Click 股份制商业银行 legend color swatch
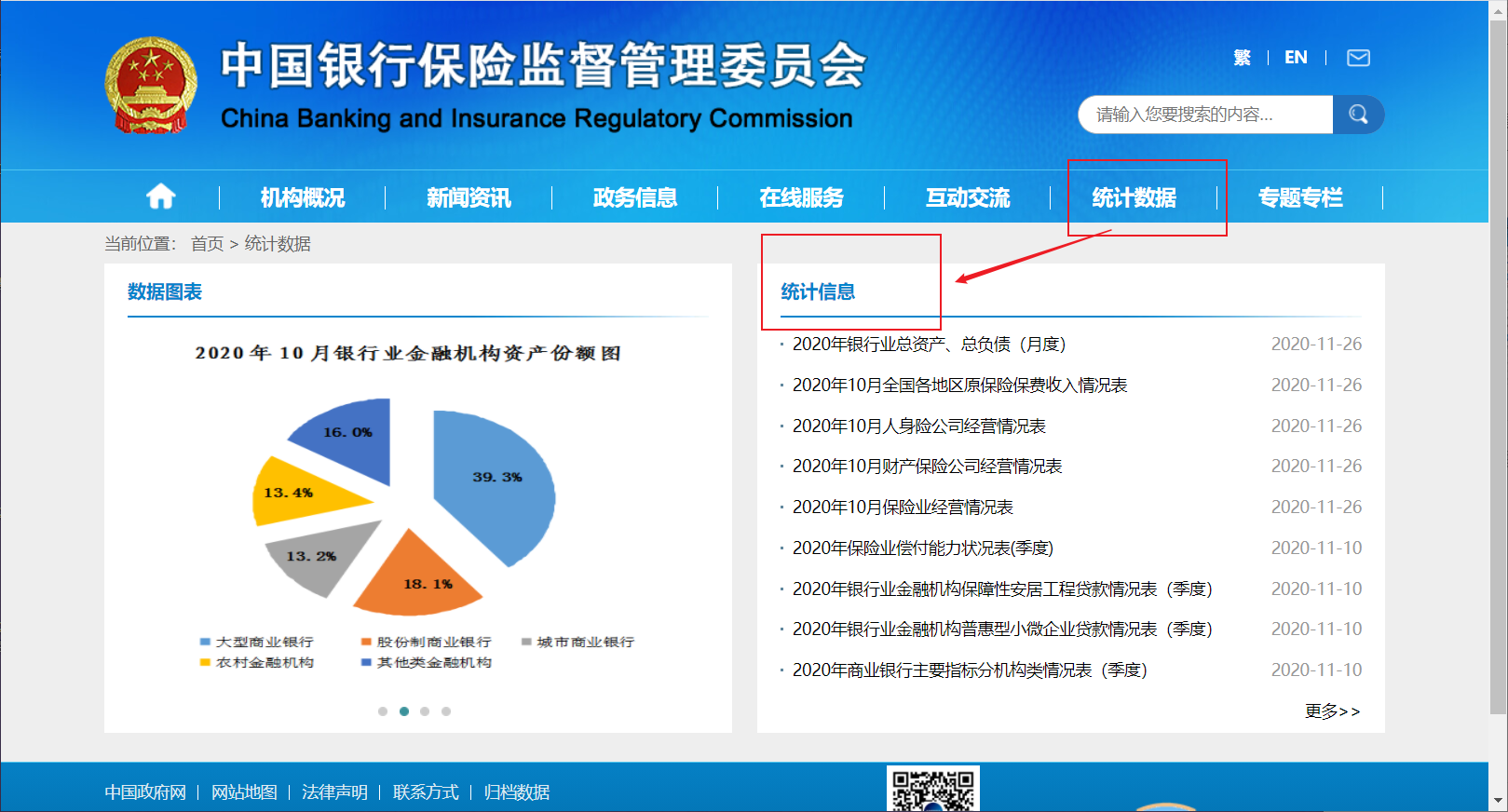1508x812 pixels. [x=366, y=642]
